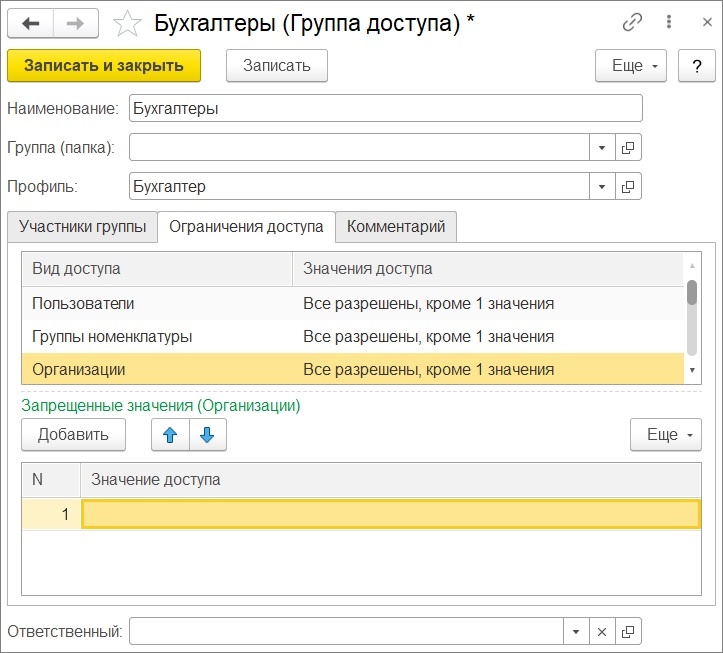This screenshot has height=653, width=723.
Task: Open Ответственный item with open icon
Action: coord(628,631)
